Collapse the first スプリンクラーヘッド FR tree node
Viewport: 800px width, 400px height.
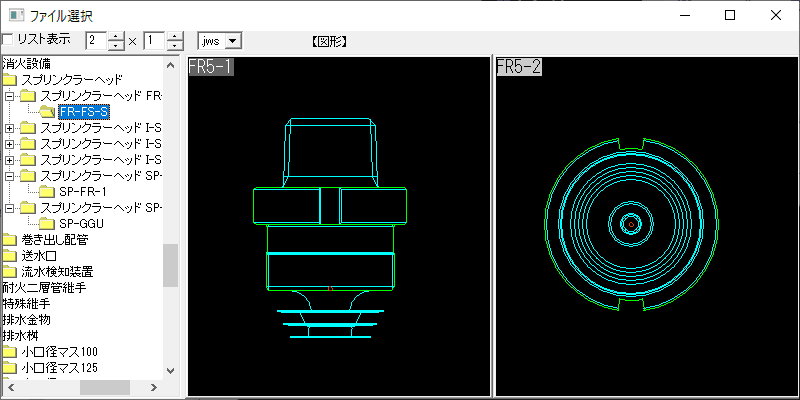pos(9,95)
